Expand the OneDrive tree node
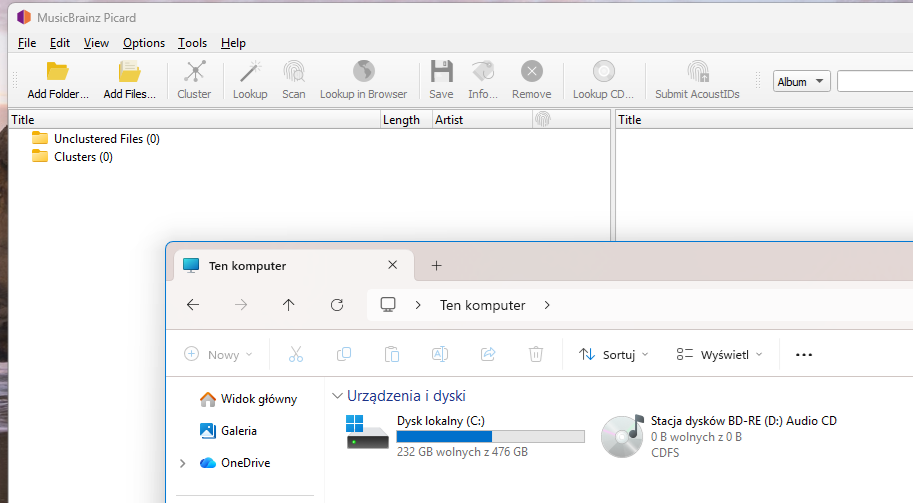 click(182, 463)
